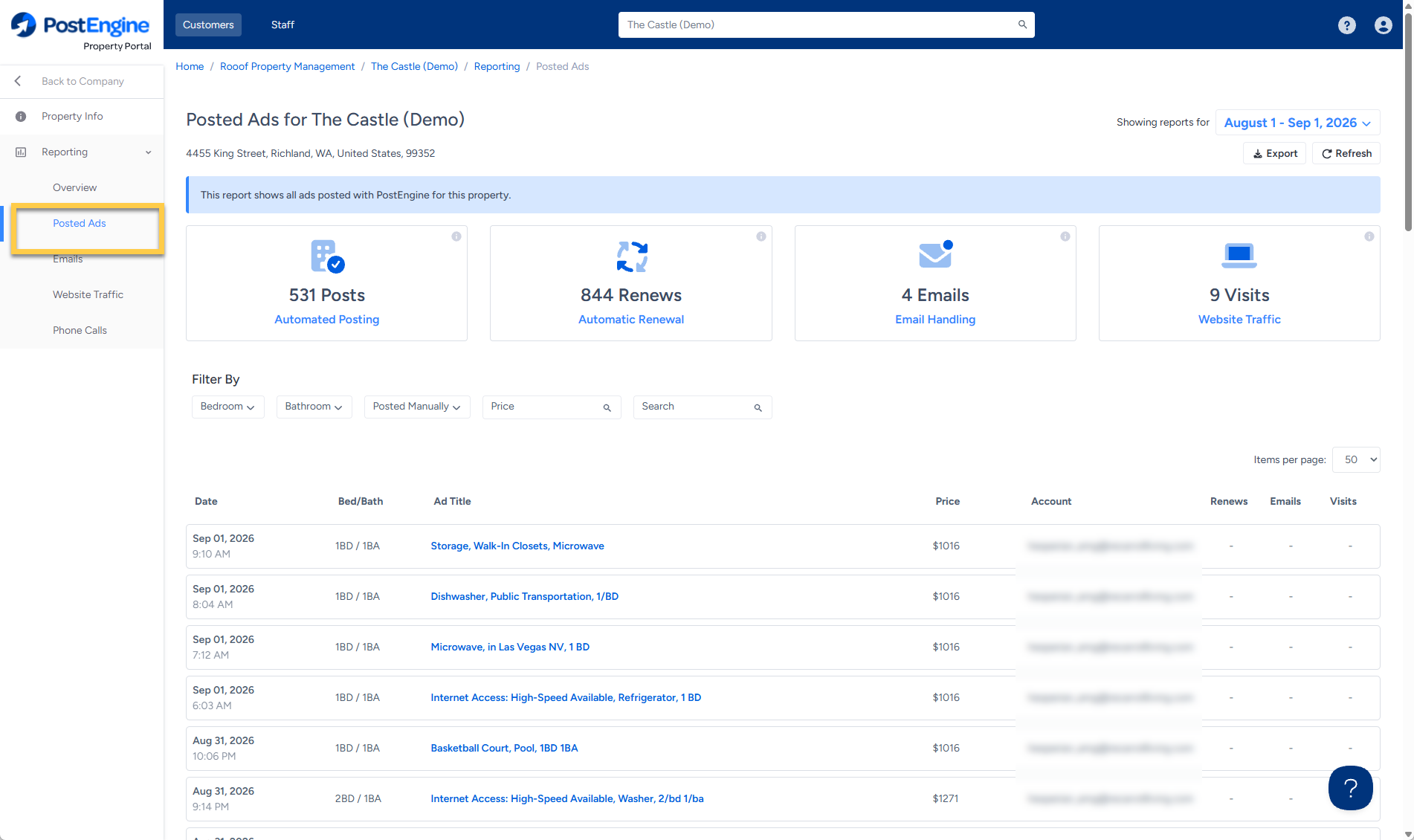1414x840 pixels.
Task: Click the help question mark icon in header
Action: click(1346, 25)
